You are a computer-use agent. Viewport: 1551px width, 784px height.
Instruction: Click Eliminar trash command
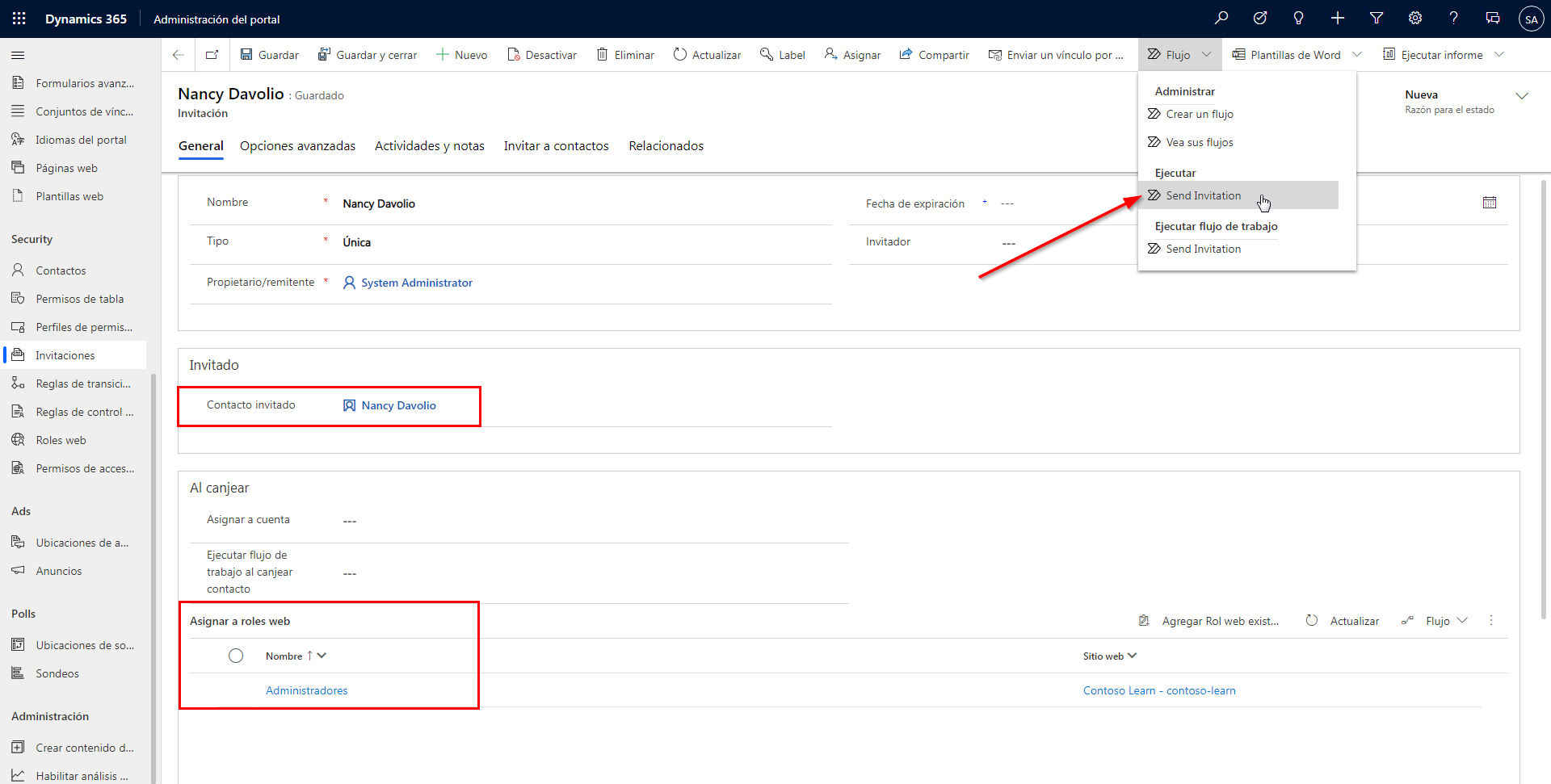click(625, 55)
